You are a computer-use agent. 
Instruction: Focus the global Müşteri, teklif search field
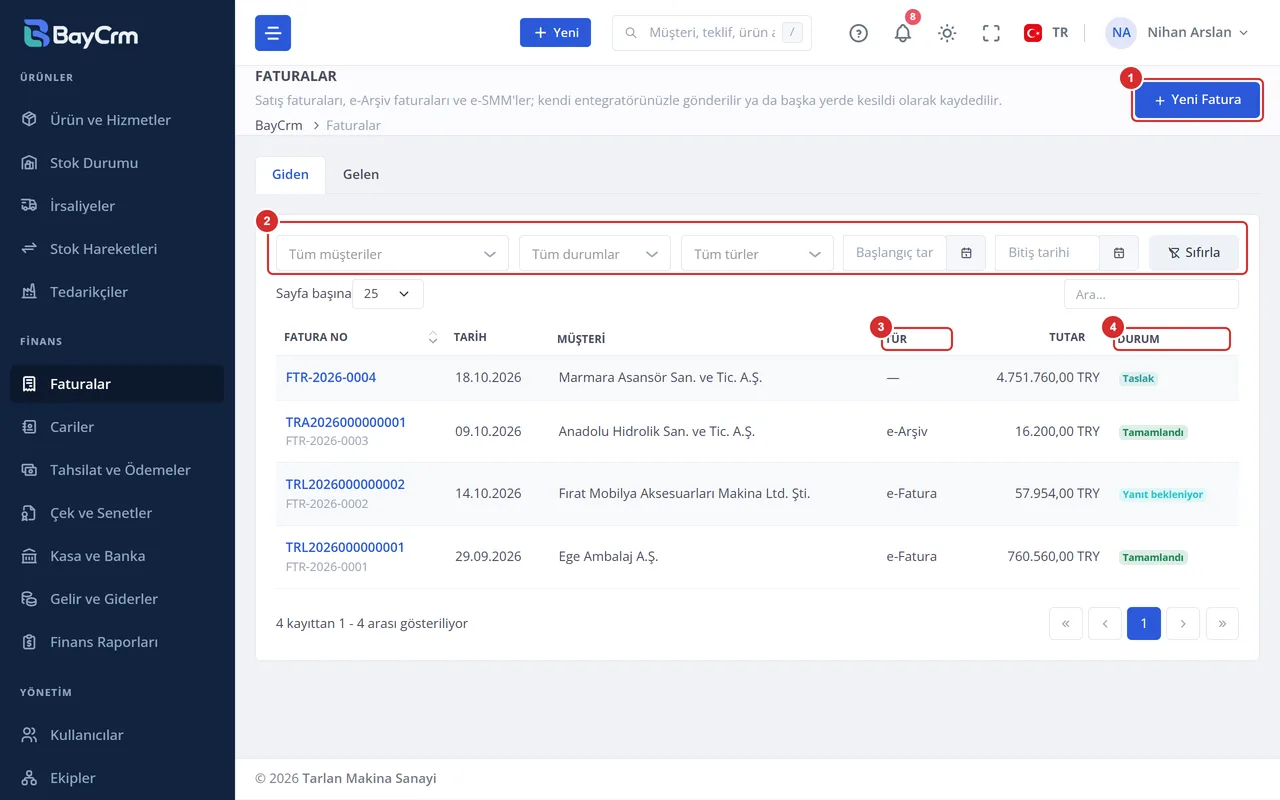point(712,33)
